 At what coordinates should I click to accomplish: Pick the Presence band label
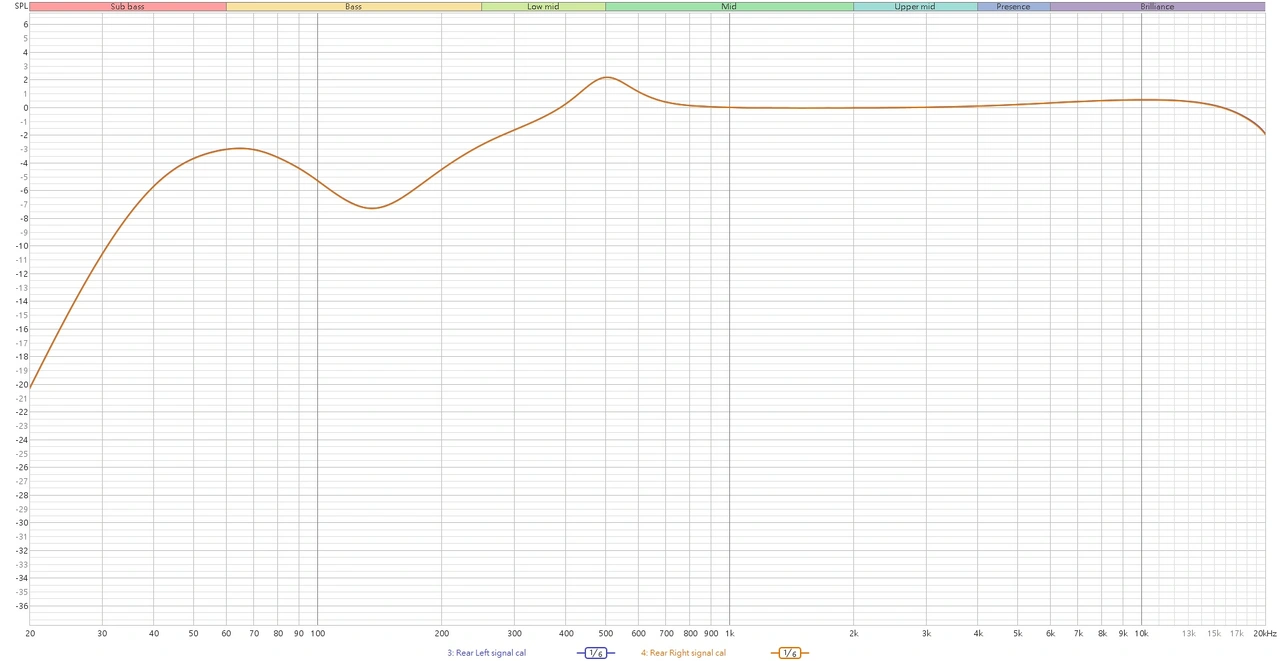(x=1013, y=7)
